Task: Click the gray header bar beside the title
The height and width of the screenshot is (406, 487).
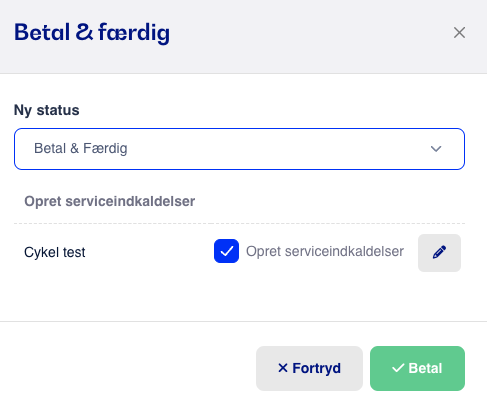Action: point(310,33)
